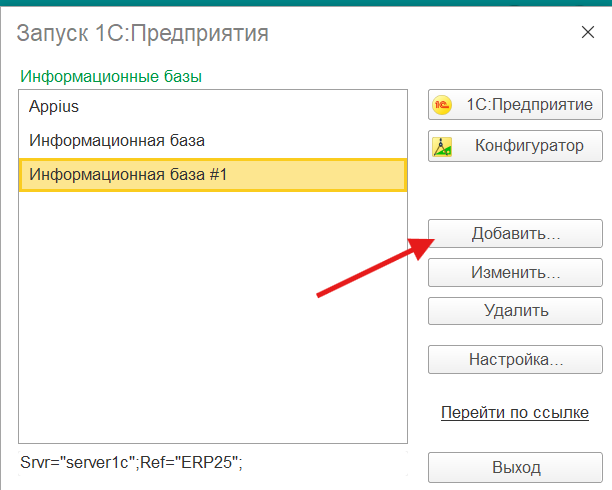Click the Configurator compass icon

[x=442, y=147]
